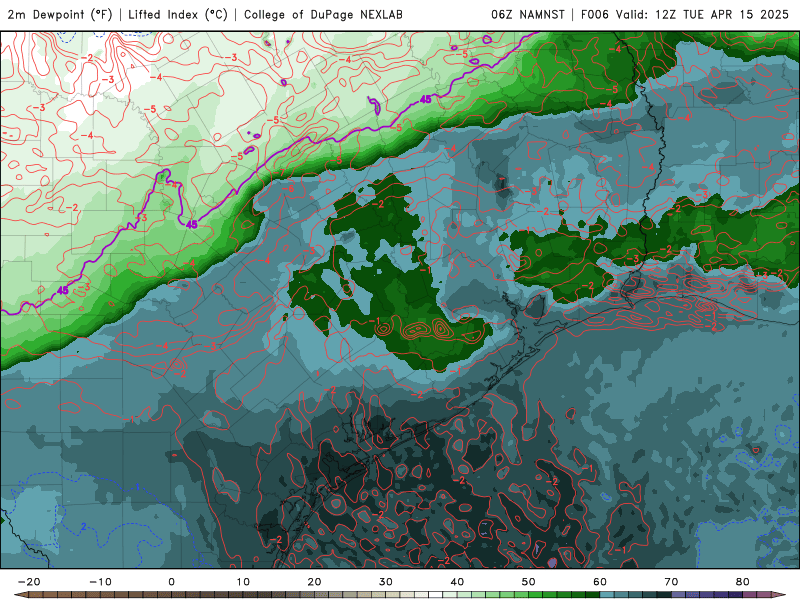Click the "Lifted Index (°C)" header label
Screen dimensions: 800x600
tap(178, 14)
